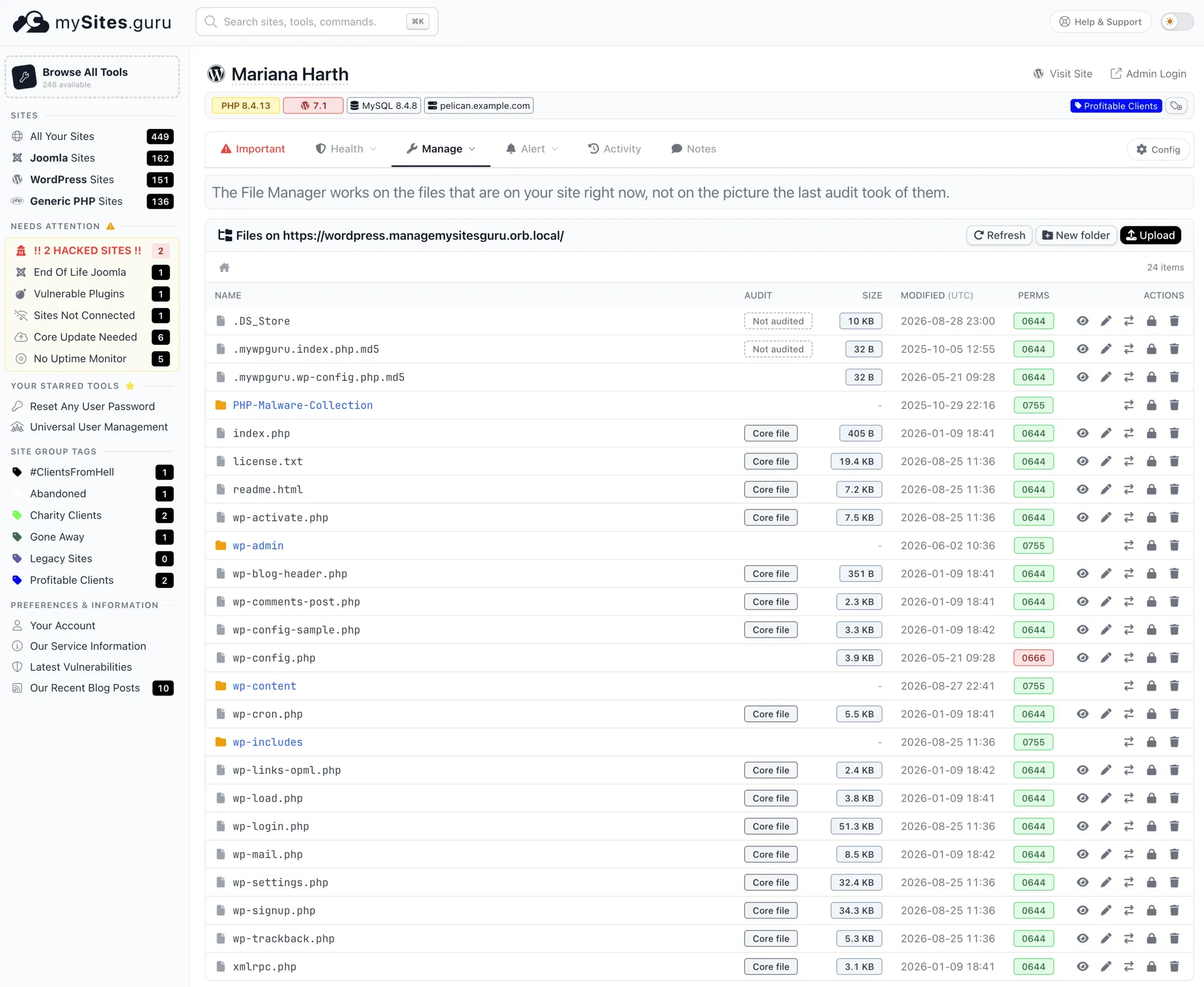1204x987 pixels.
Task: Move the wp-content folder via arrows icon
Action: tap(1129, 685)
